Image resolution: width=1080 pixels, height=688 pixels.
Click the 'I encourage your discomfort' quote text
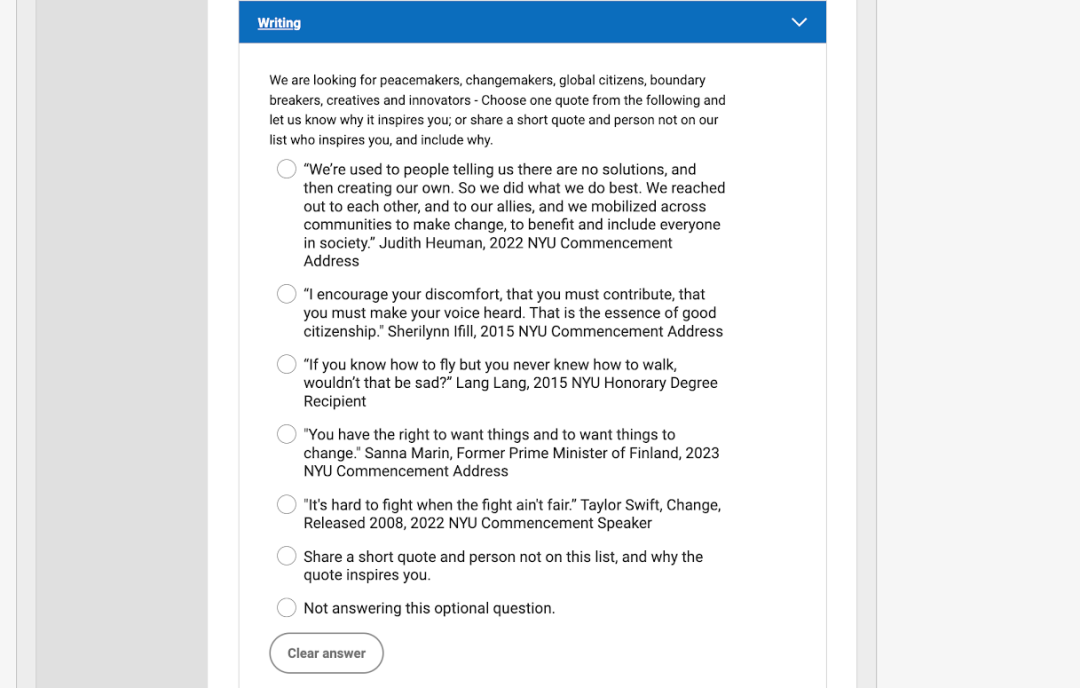click(x=513, y=313)
